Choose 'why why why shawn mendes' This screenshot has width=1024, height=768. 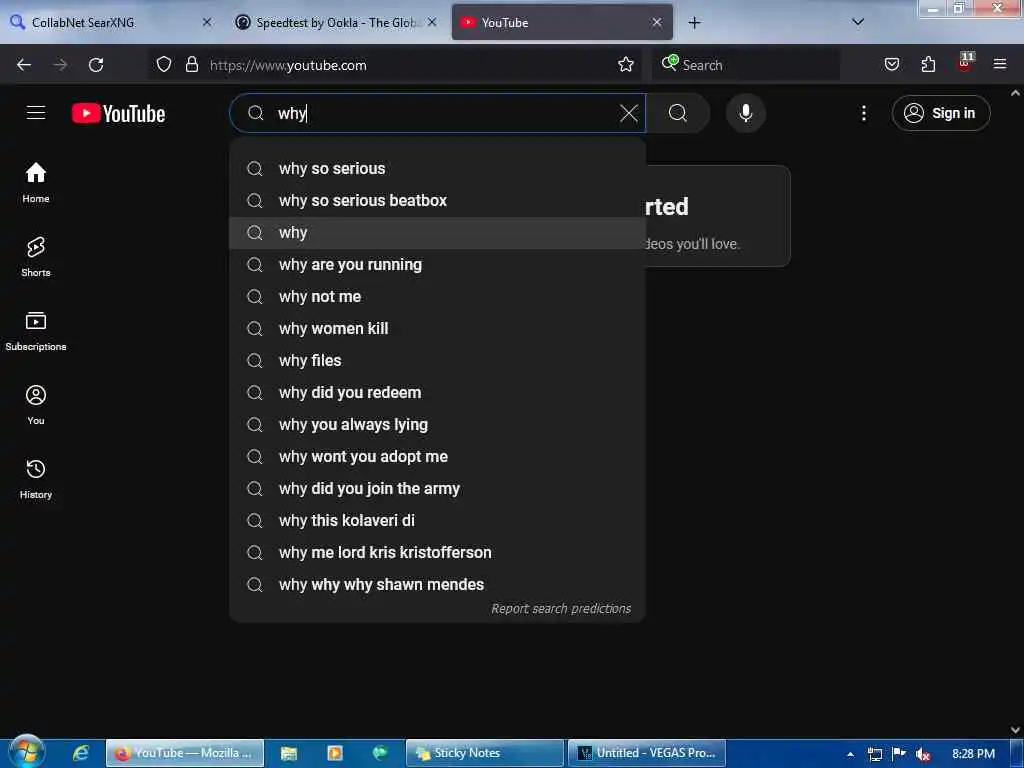coord(438,584)
